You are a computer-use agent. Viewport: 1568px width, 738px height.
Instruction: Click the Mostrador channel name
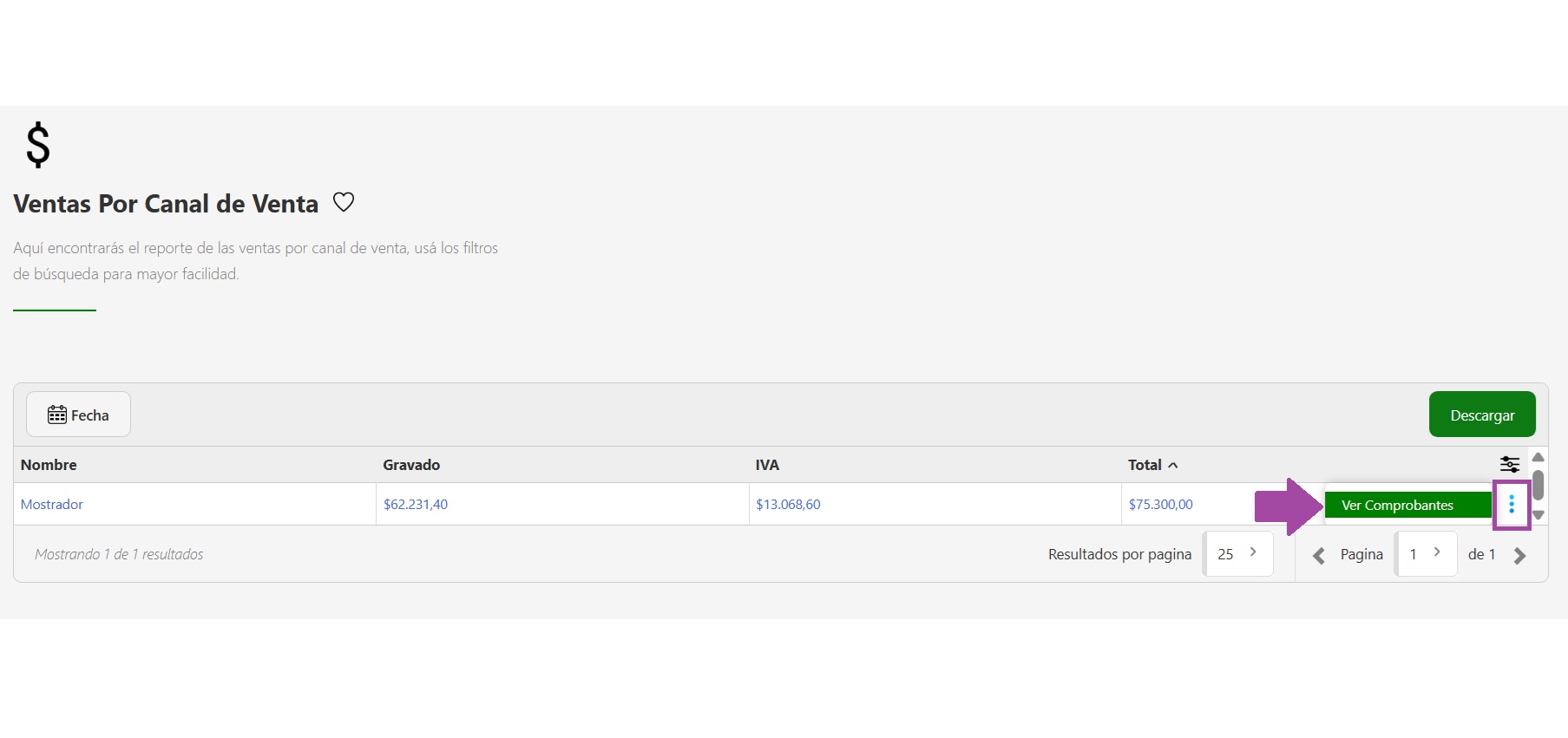tap(52, 504)
